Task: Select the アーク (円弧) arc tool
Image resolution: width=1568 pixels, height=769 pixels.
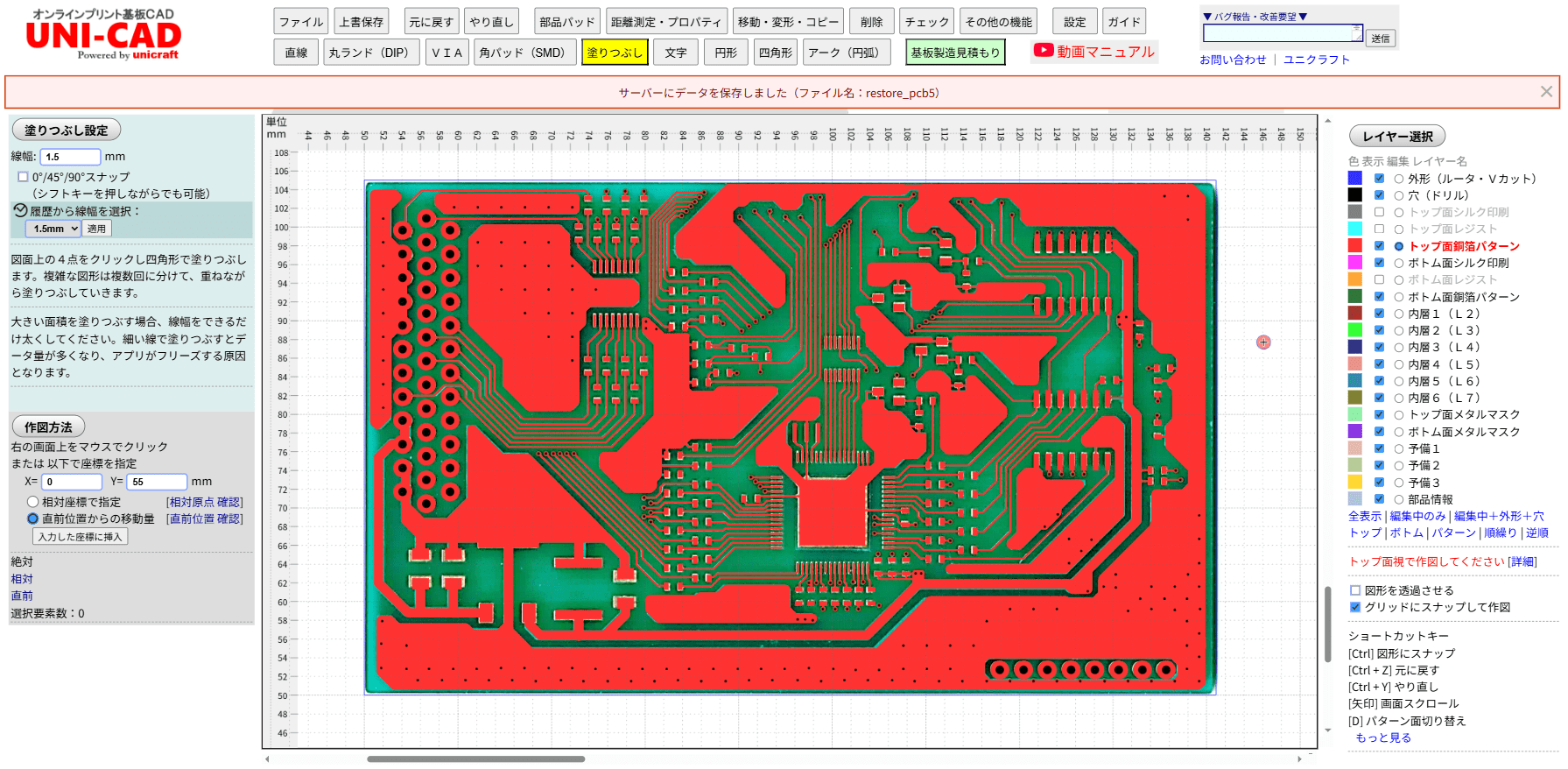Action: (843, 53)
